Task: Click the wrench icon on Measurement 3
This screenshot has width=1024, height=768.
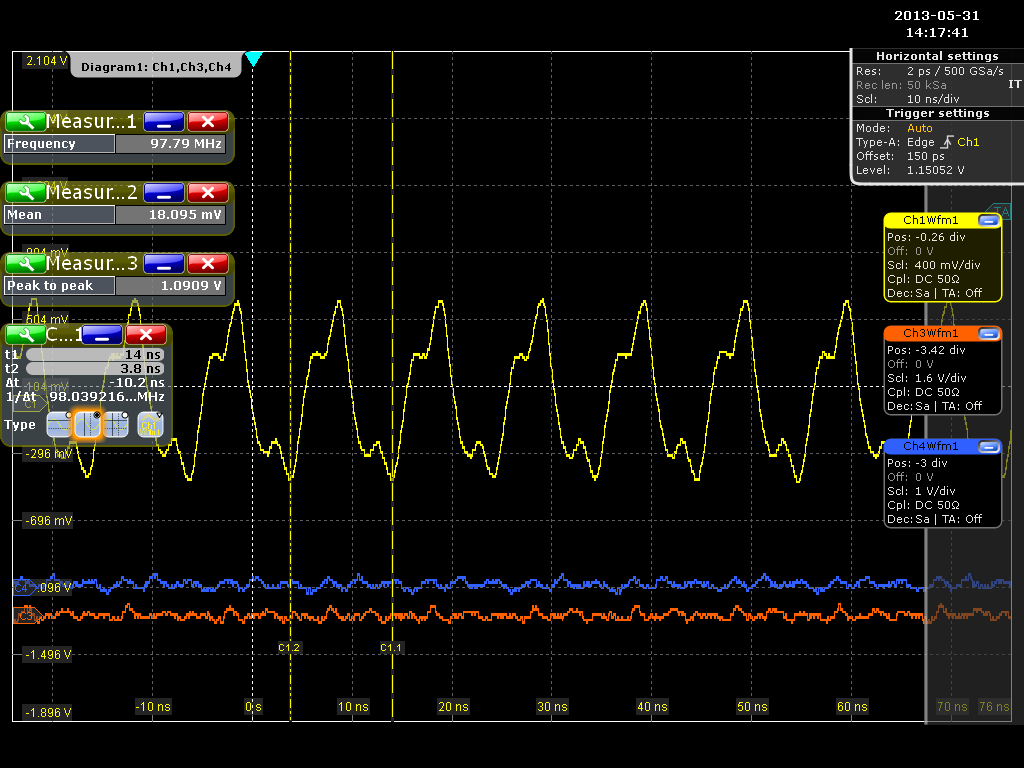Action: tap(25, 264)
